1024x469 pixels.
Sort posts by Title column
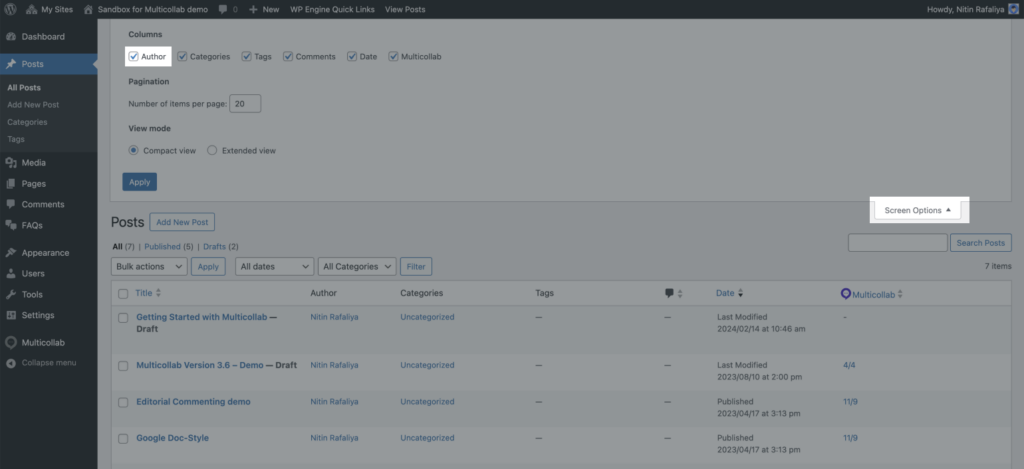pyautogui.click(x=148, y=293)
